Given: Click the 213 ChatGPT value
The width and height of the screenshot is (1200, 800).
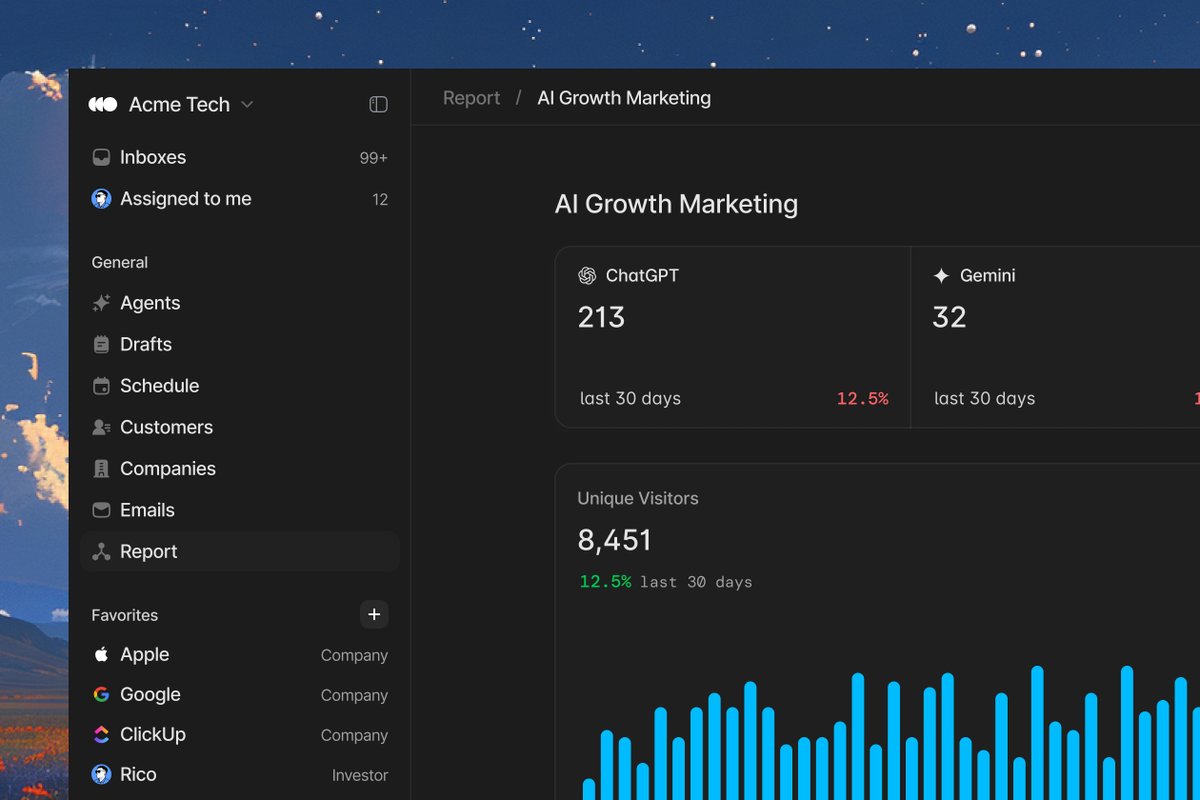Looking at the screenshot, I should pos(601,317).
